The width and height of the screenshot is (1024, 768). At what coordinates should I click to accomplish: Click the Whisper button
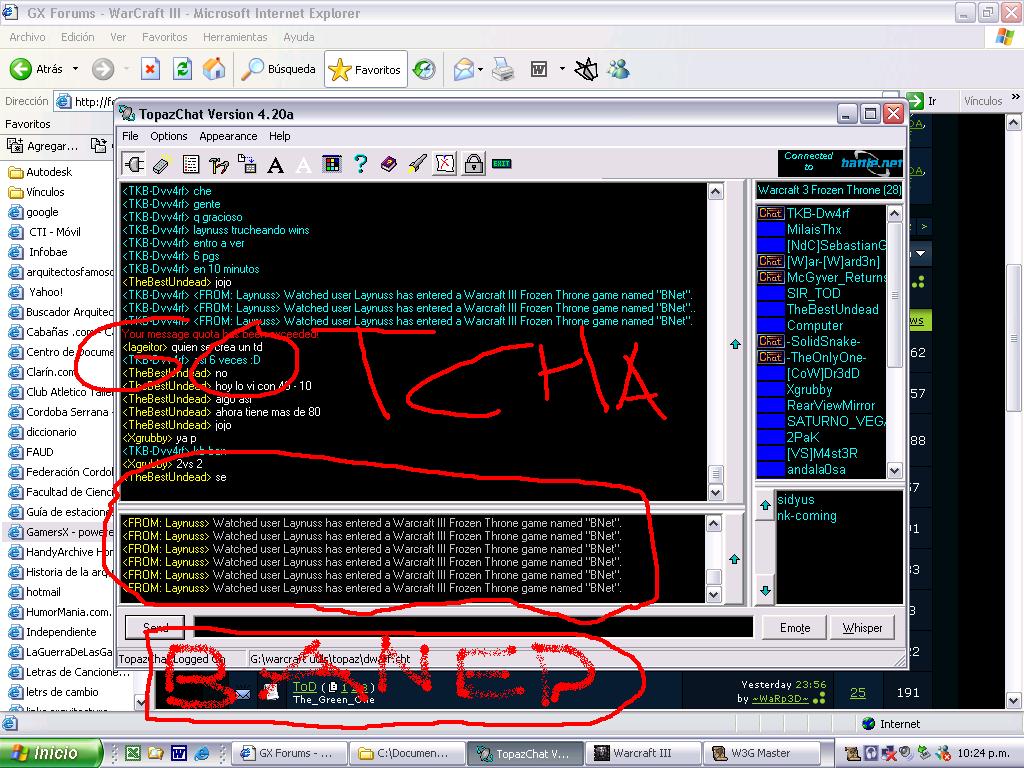(x=862, y=628)
